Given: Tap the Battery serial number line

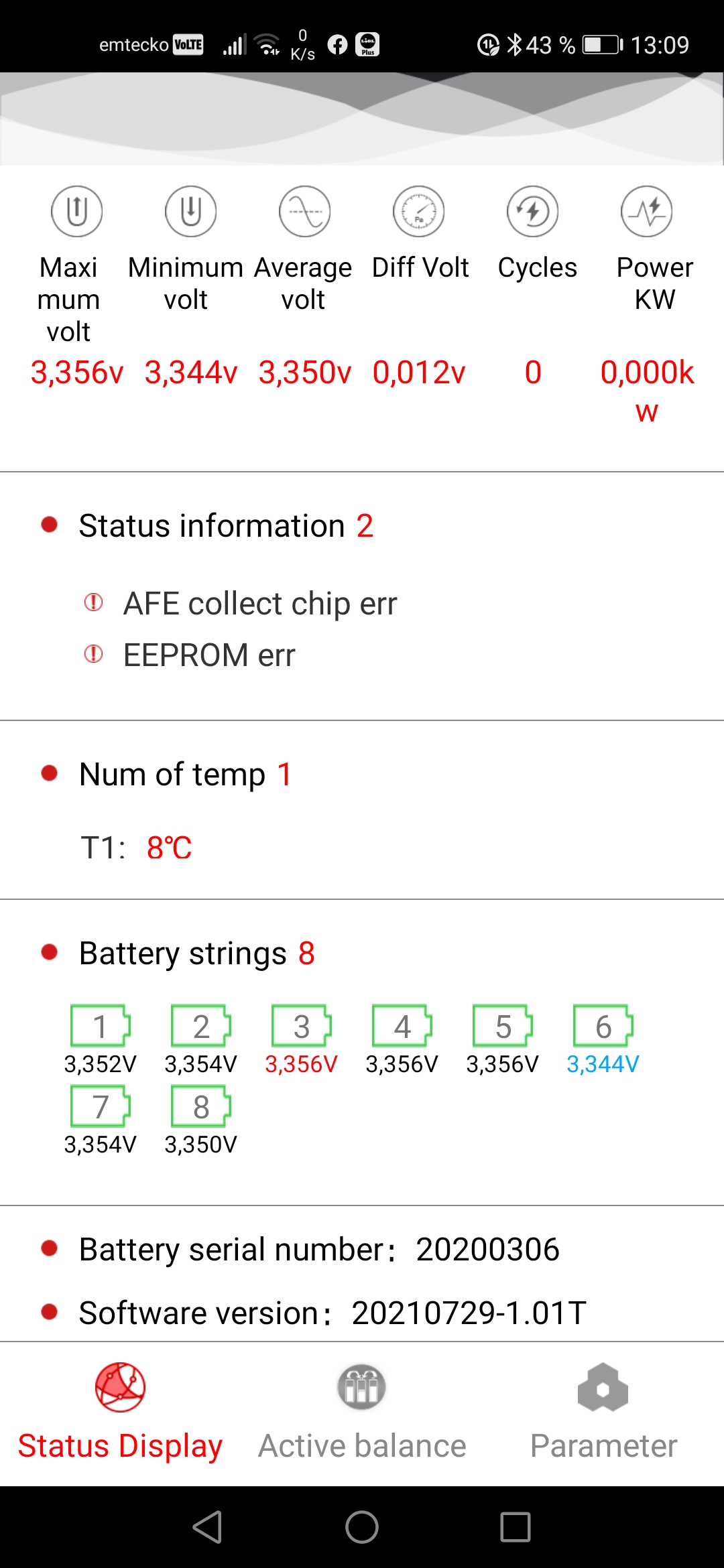Looking at the screenshot, I should 319,1249.
